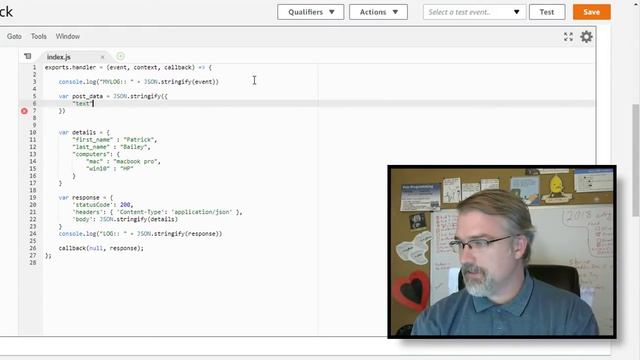Click var response on line 19
640x360 pixels.
79,198
